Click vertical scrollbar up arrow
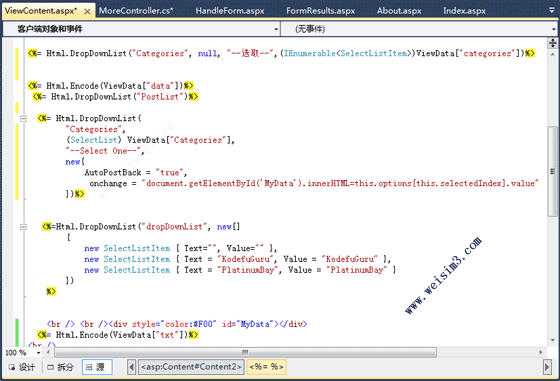560x381 pixels. pos(552,55)
